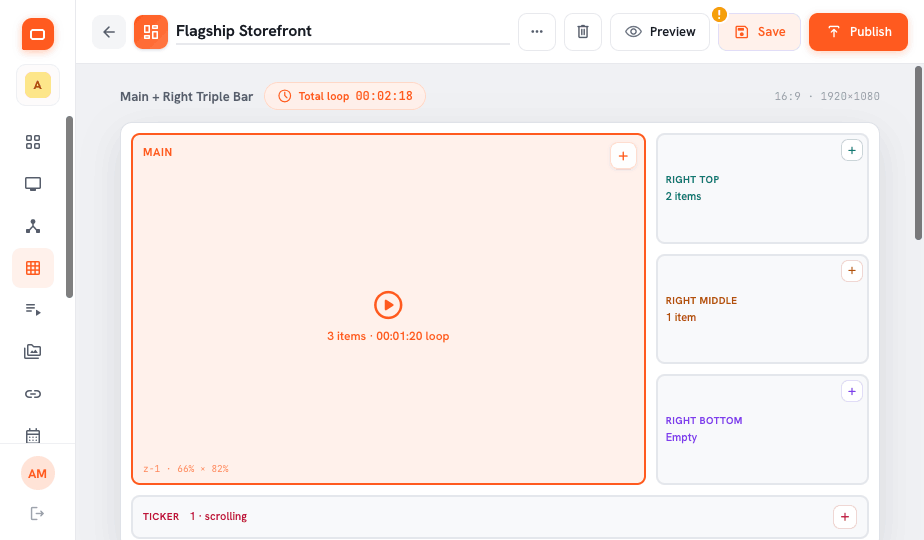Add item to Right Bottom zone
Image resolution: width=924 pixels, height=540 pixels.
[852, 391]
